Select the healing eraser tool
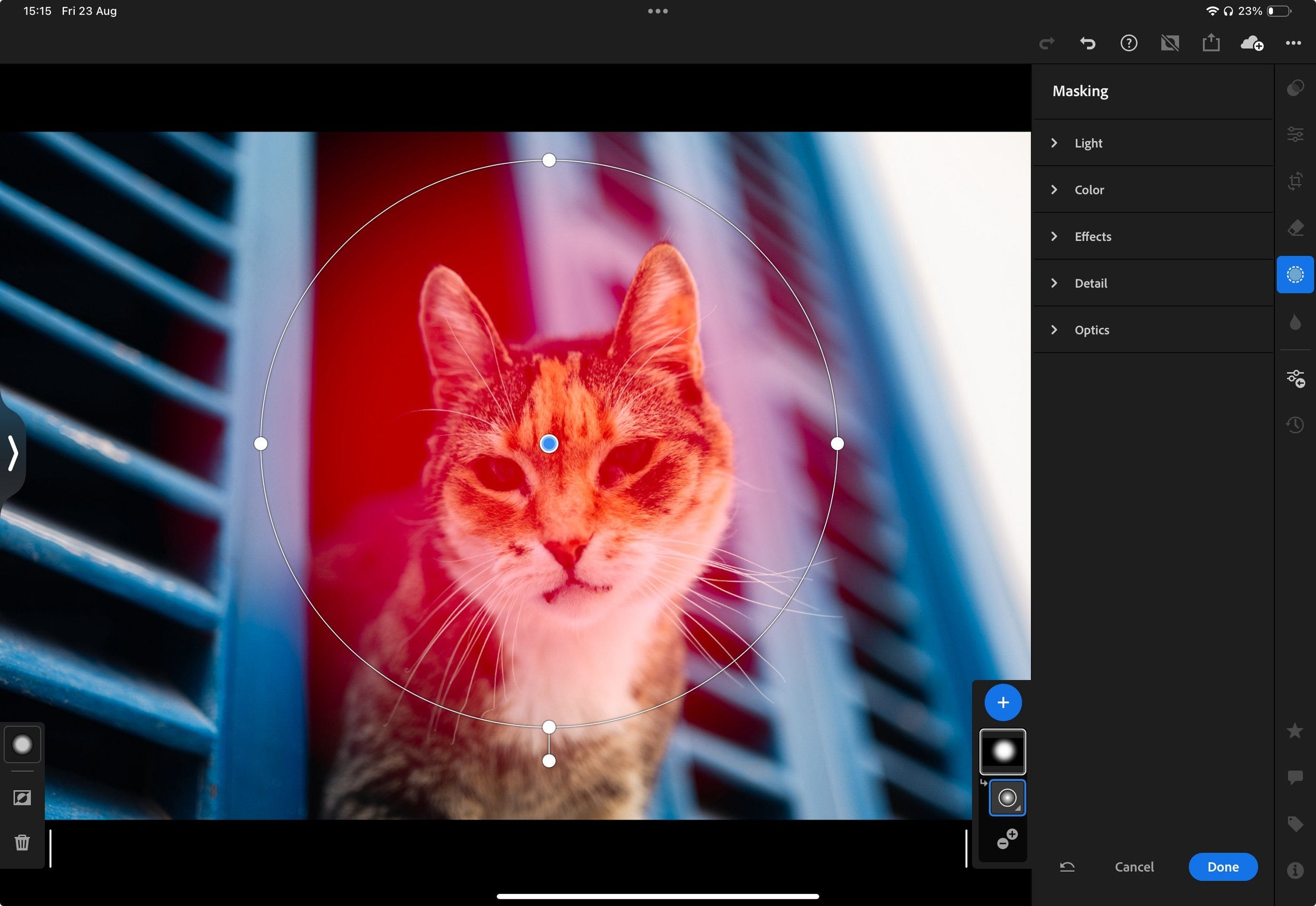Image resolution: width=1316 pixels, height=906 pixels. click(1295, 228)
